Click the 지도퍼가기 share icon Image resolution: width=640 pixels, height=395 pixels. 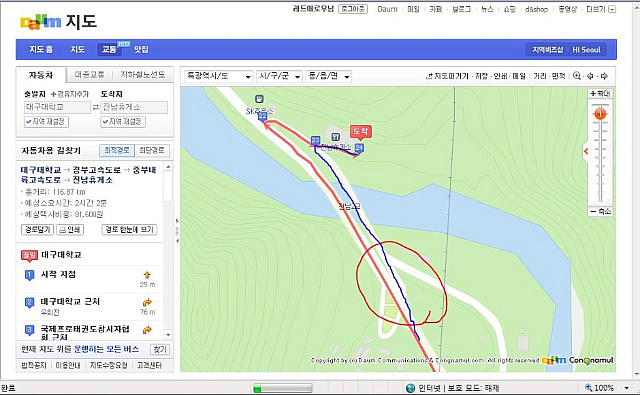tap(429, 76)
